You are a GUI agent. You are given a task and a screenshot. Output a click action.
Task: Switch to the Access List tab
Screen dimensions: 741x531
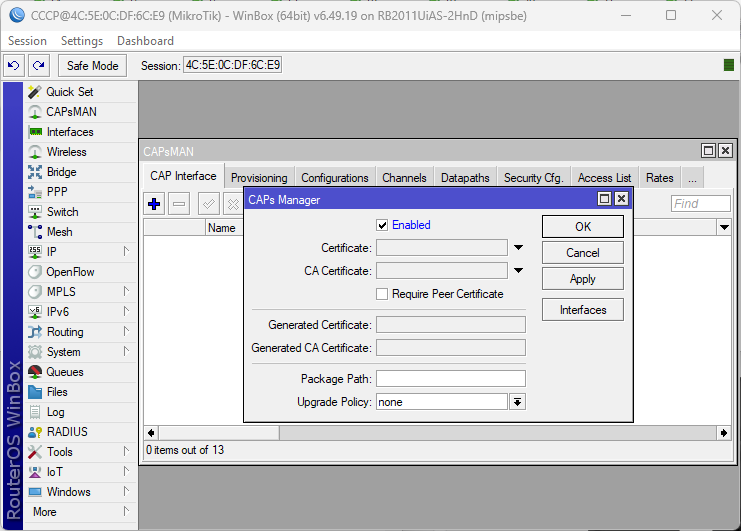point(604,178)
